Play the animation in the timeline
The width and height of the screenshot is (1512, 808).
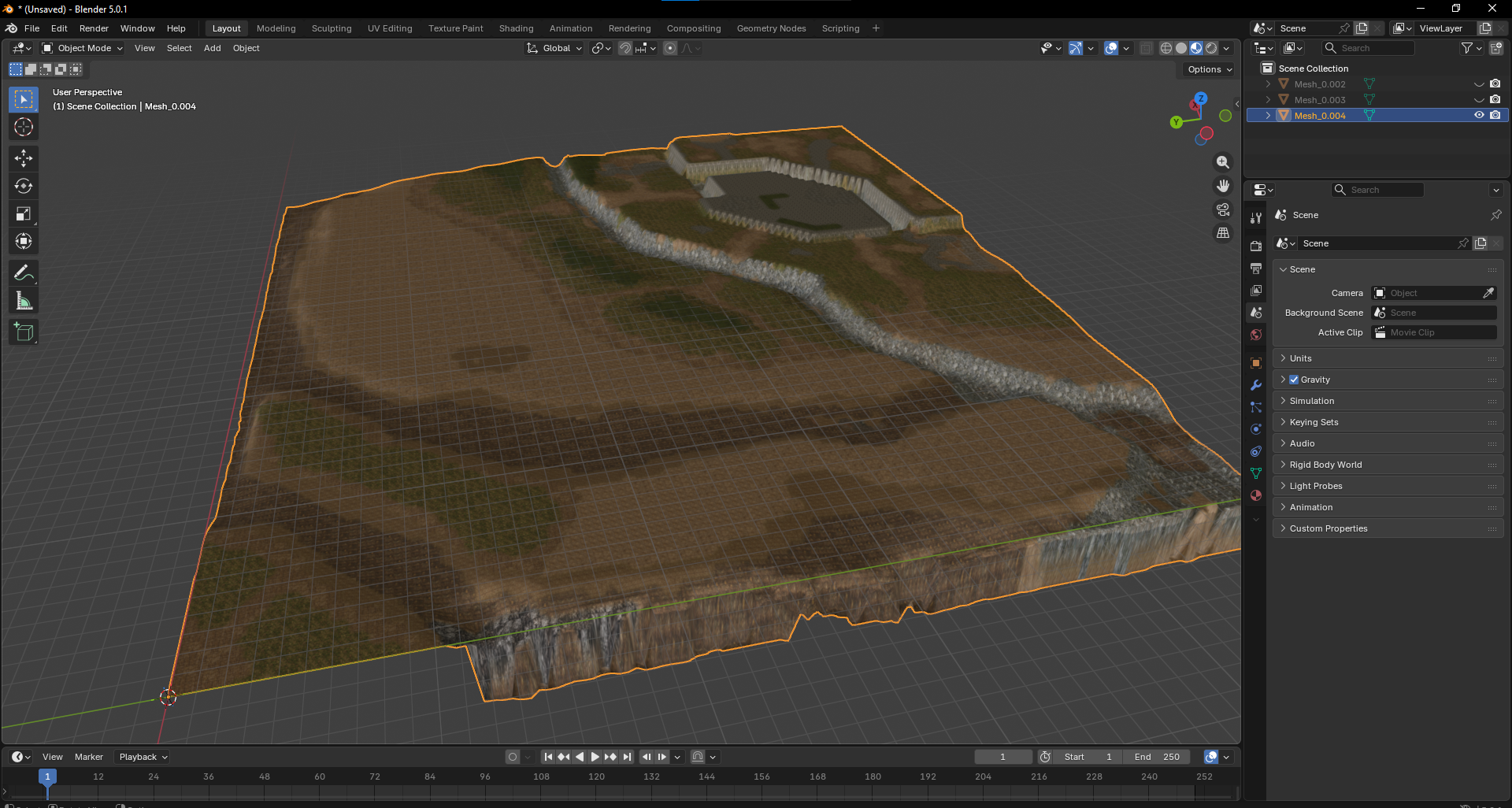point(595,757)
